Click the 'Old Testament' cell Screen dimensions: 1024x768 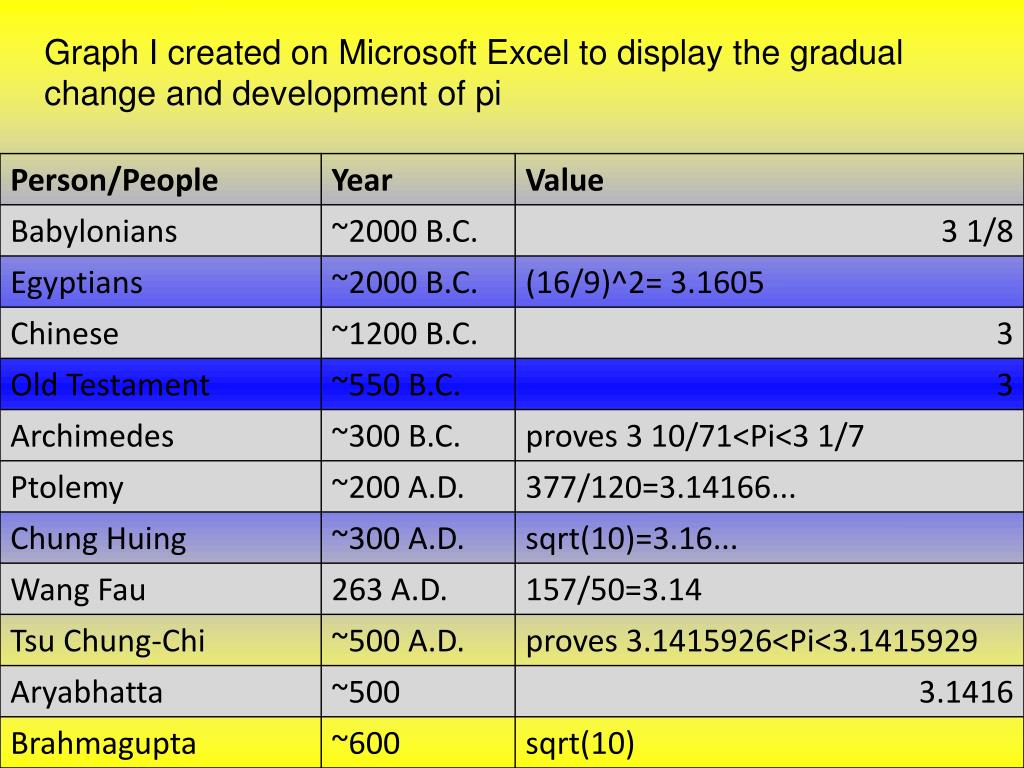pos(161,384)
